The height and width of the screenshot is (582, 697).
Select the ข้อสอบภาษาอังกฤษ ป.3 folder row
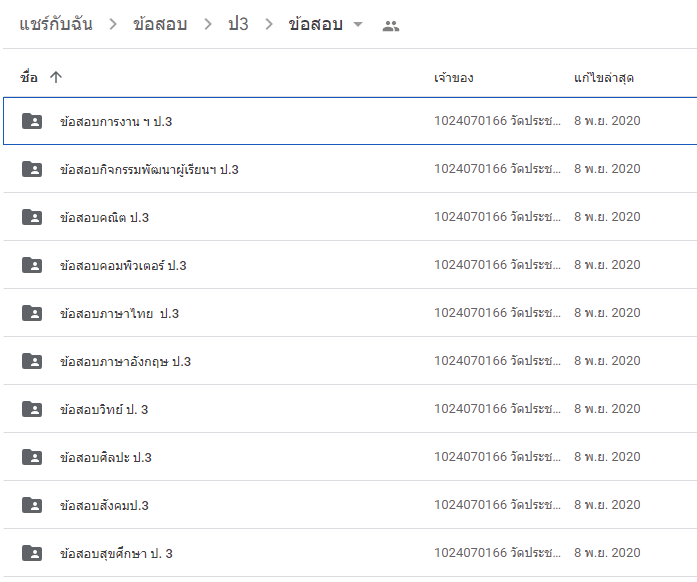[x=350, y=361]
